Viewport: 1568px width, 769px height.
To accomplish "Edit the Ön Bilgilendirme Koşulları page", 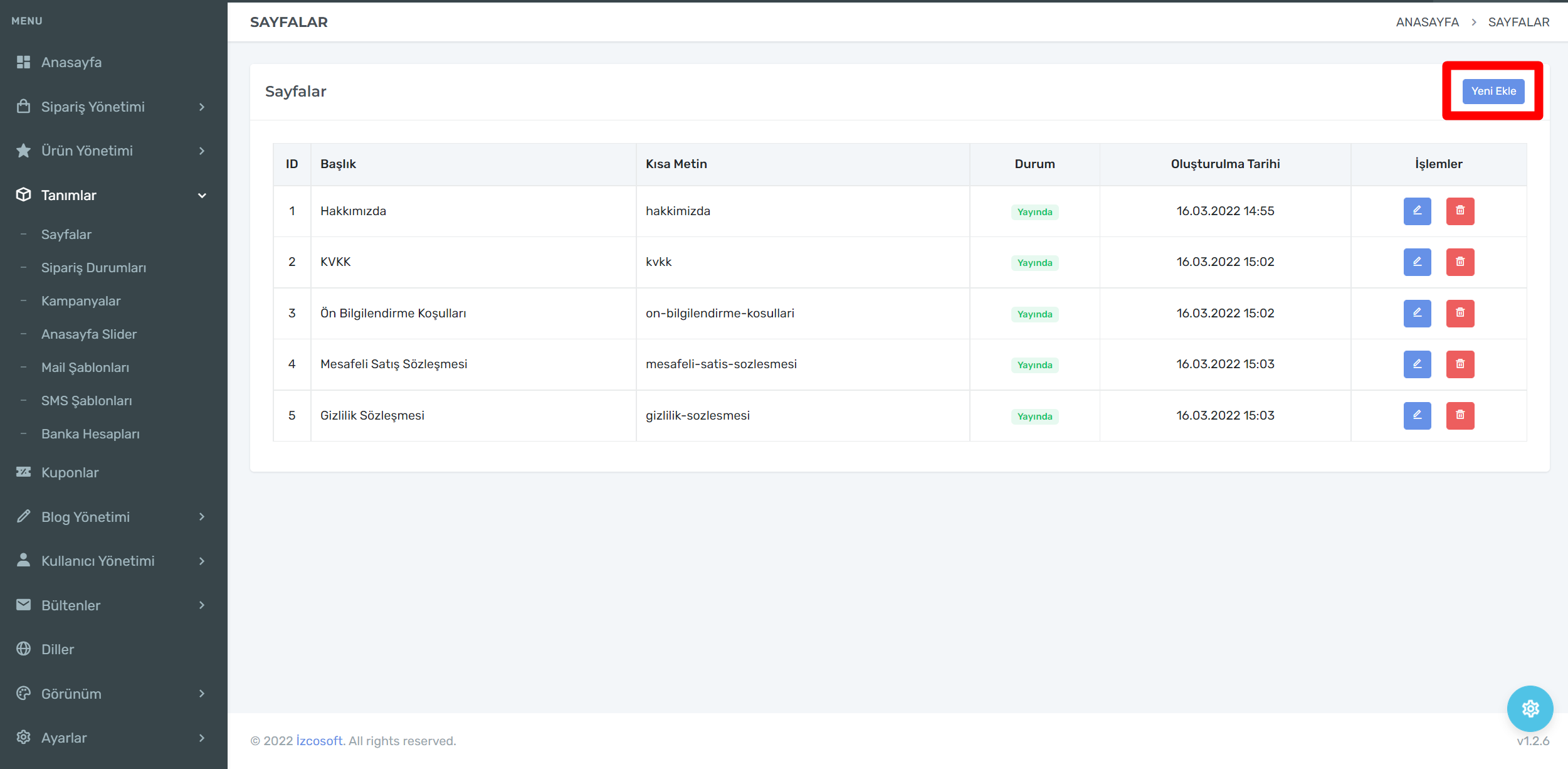I will 1417,314.
